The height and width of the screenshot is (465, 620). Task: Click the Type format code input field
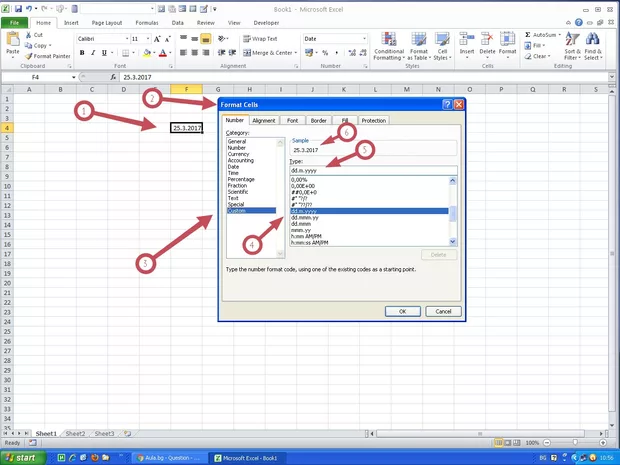point(372,170)
